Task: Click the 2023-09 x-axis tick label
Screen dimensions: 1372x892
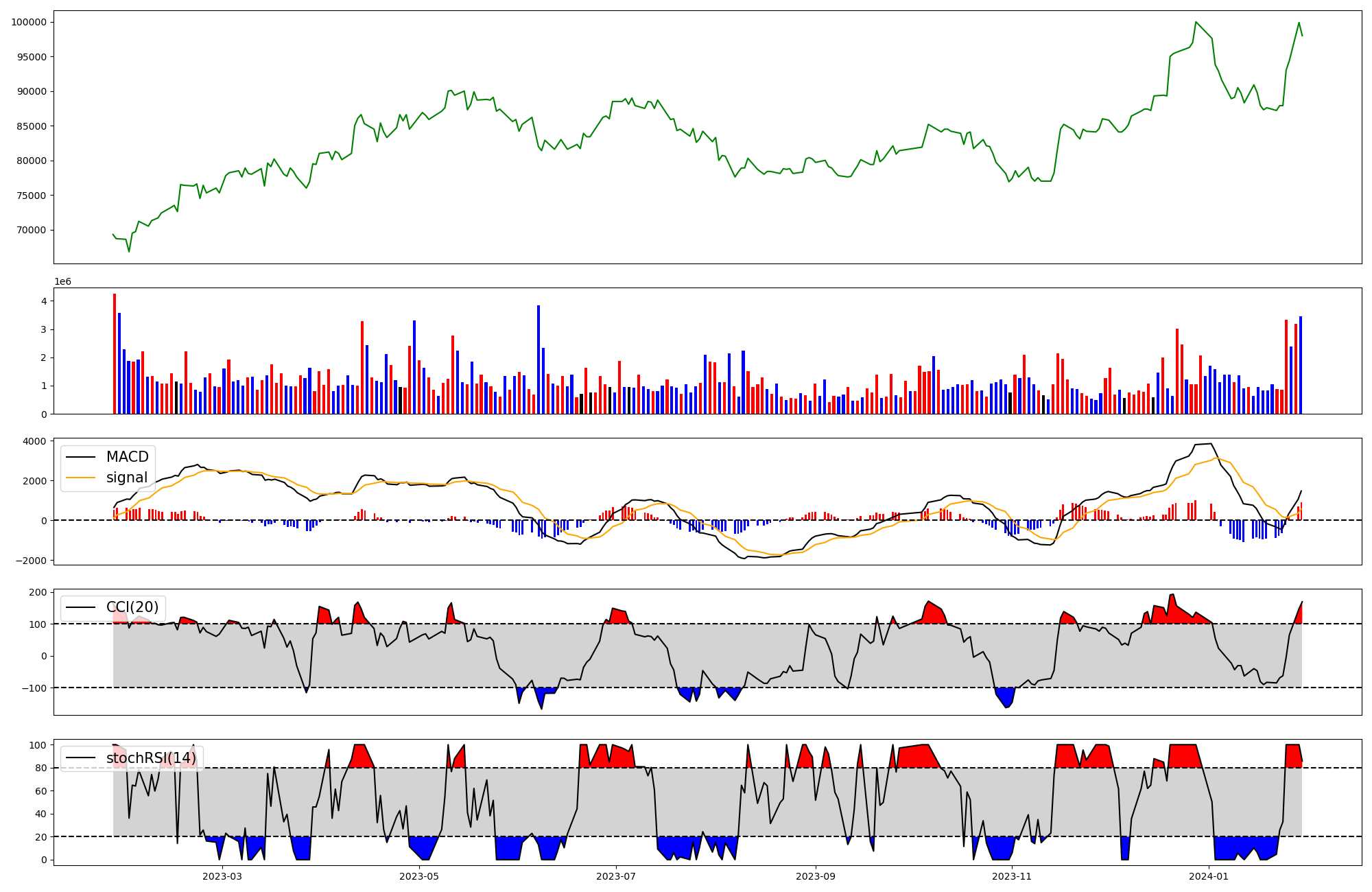Action: (x=816, y=876)
